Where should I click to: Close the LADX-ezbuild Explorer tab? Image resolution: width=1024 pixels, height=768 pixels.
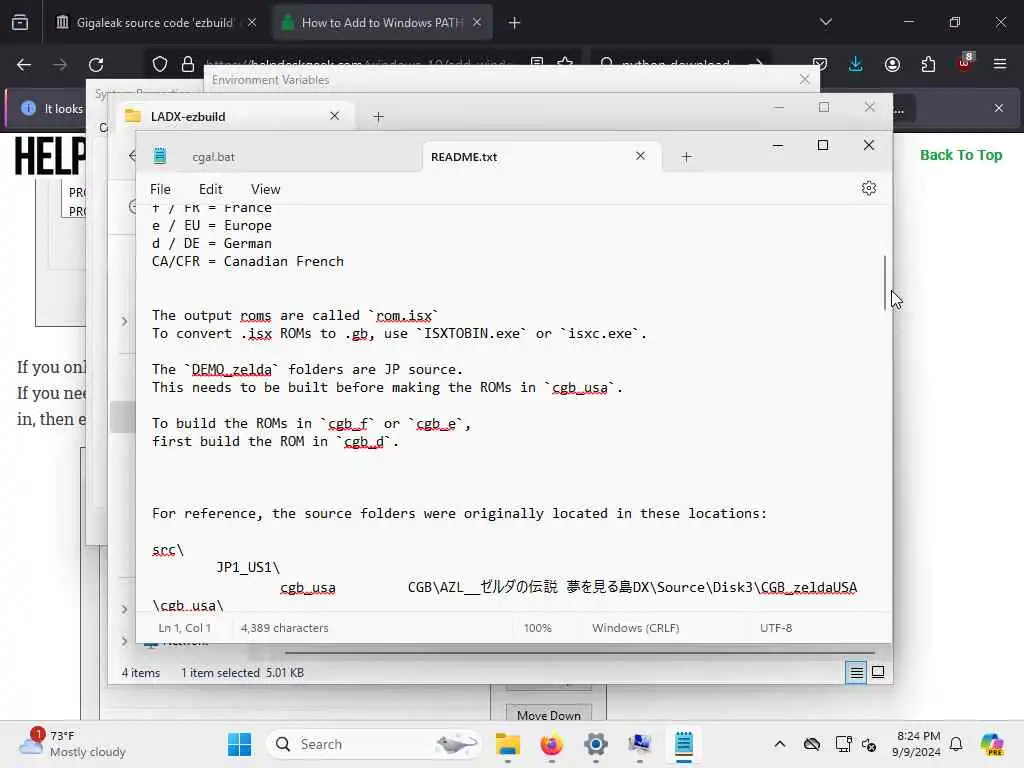(x=334, y=116)
